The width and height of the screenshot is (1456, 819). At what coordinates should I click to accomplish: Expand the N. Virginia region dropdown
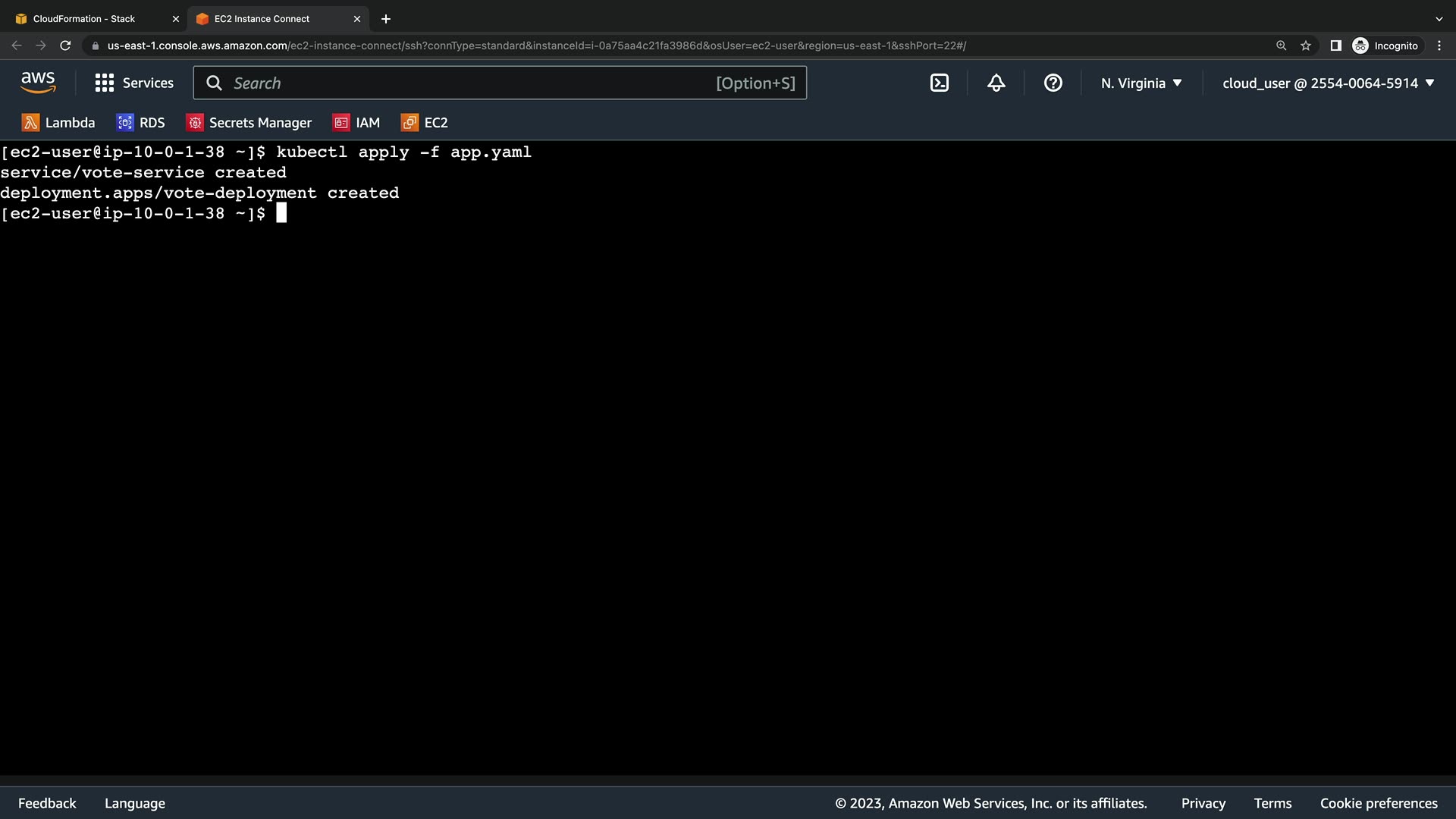tap(1141, 83)
